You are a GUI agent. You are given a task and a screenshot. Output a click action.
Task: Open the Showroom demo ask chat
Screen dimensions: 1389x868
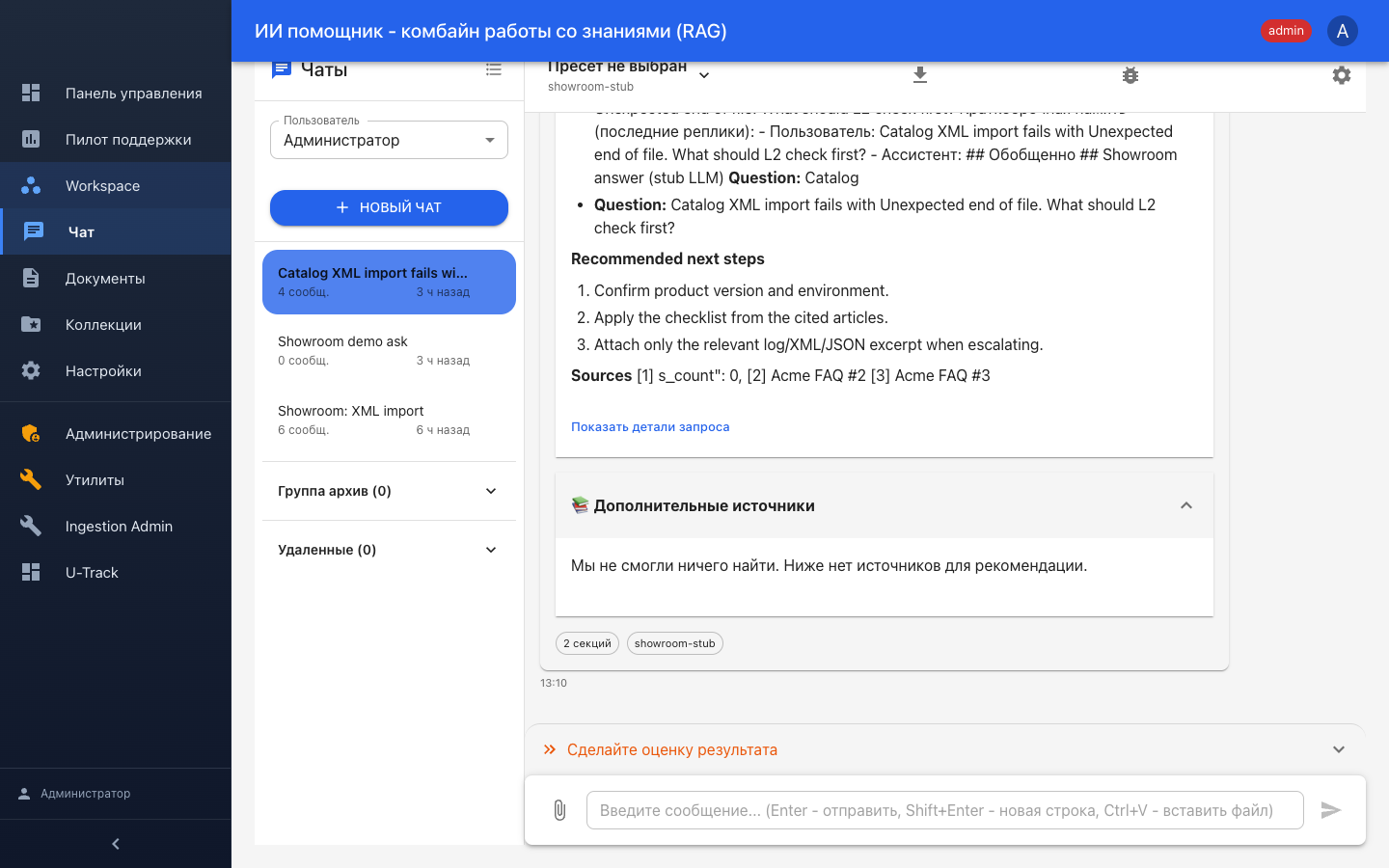[389, 350]
